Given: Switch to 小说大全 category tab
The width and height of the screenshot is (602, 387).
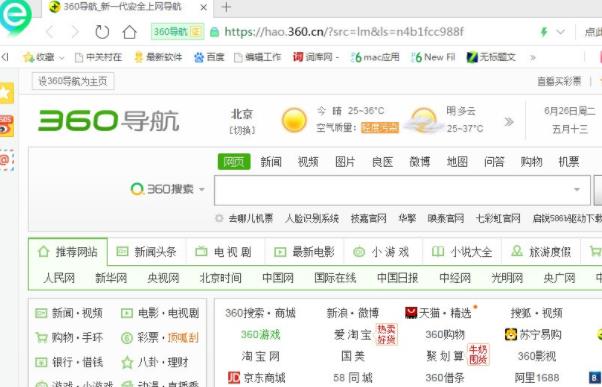Looking at the screenshot, I should click(x=462, y=252).
